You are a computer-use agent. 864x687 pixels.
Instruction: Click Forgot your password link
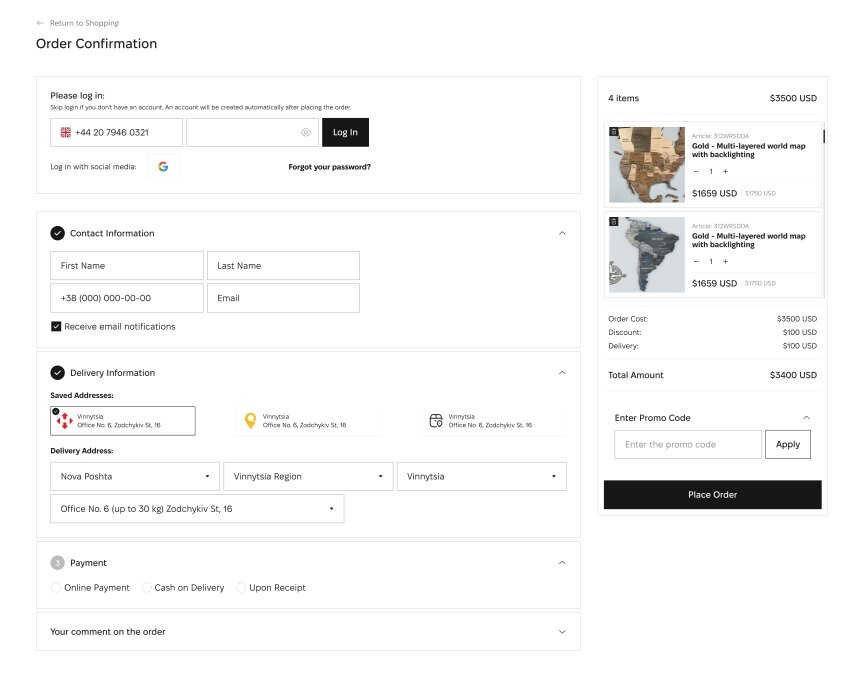tap(330, 167)
